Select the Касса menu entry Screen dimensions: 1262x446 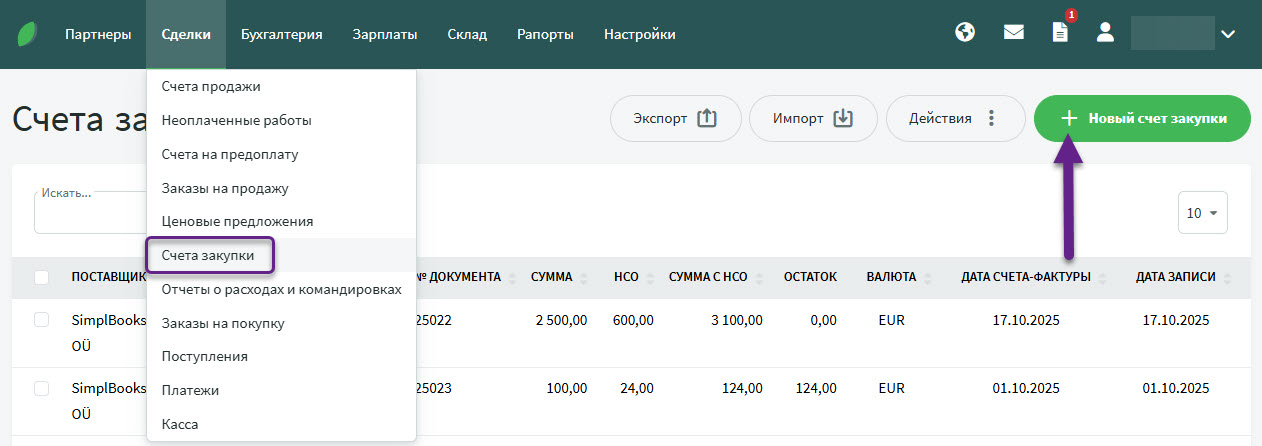pyautogui.click(x=180, y=424)
